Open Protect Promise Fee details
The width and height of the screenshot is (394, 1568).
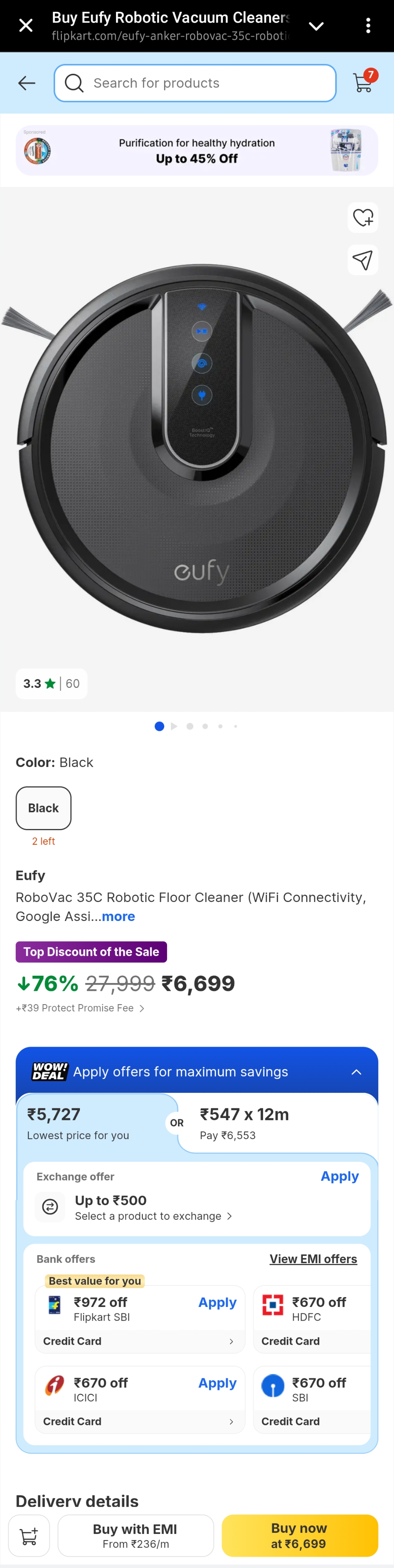80,1008
